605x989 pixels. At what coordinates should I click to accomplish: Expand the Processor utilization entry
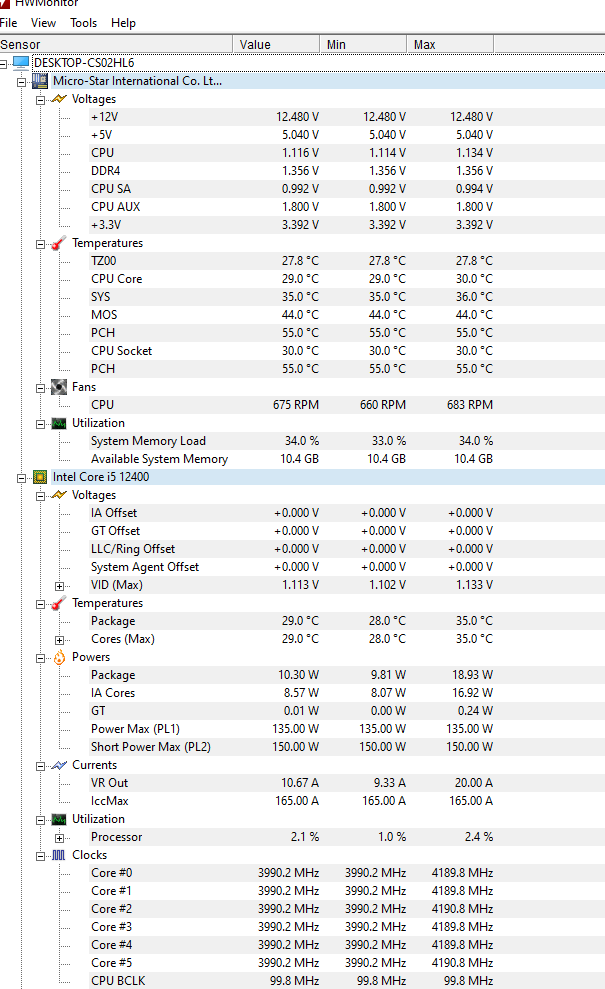coord(60,837)
